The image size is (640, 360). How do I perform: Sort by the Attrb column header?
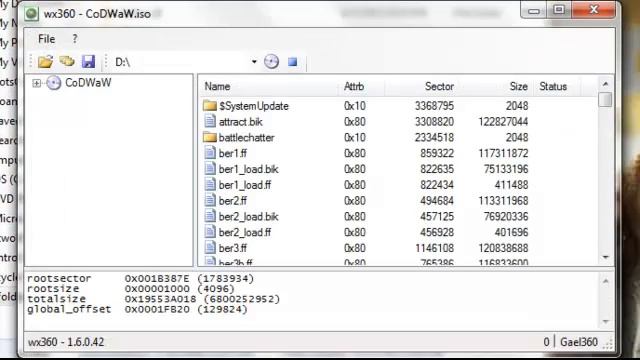(354, 87)
